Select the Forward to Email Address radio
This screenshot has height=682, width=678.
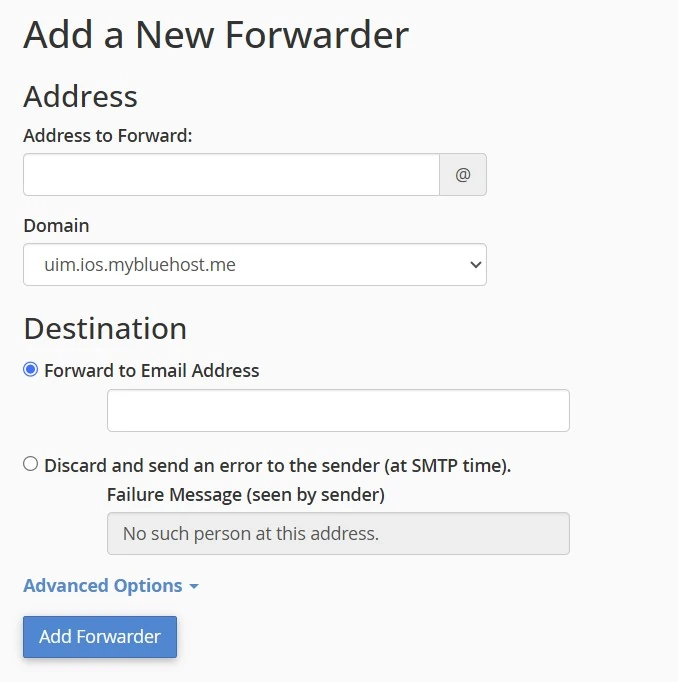31,370
